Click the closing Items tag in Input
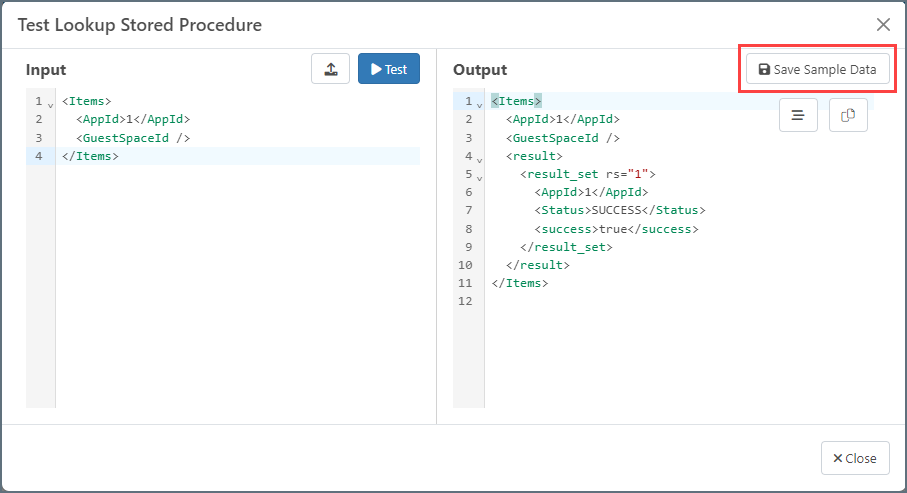This screenshot has height=493, width=907. [x=90, y=156]
